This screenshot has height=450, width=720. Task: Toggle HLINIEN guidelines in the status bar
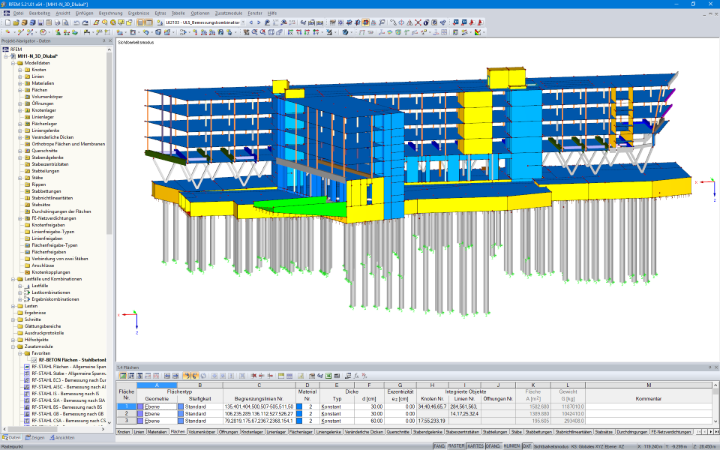click(x=512, y=446)
